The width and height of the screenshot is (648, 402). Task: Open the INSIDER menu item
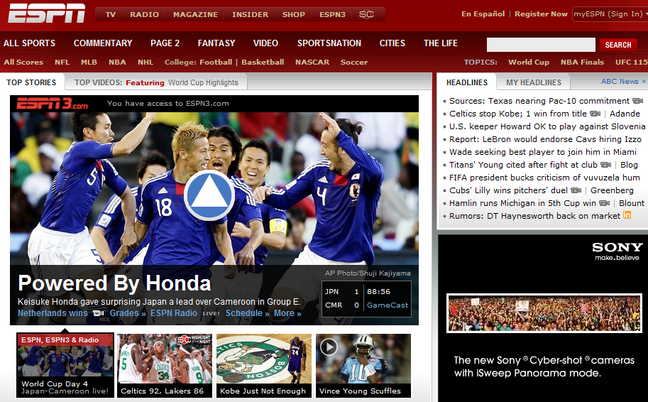pos(250,14)
